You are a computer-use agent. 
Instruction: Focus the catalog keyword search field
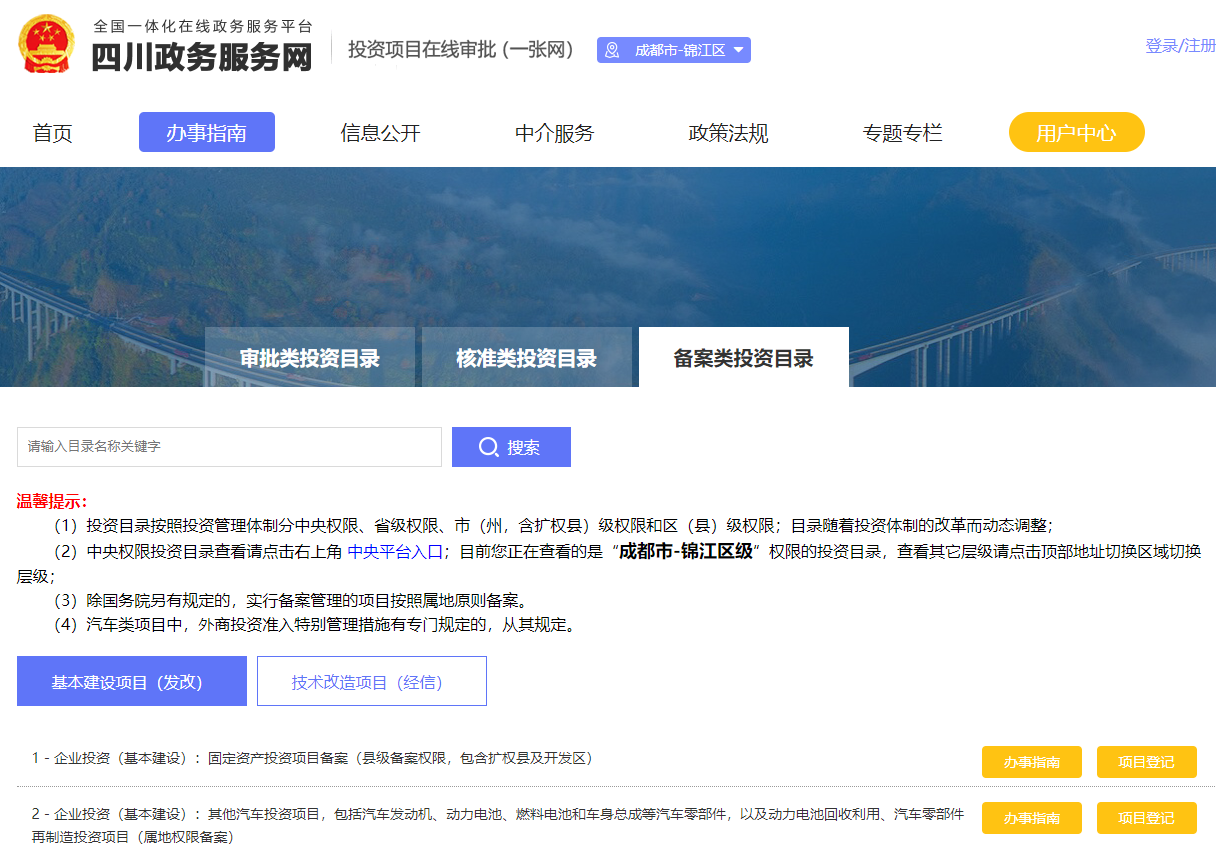point(229,447)
